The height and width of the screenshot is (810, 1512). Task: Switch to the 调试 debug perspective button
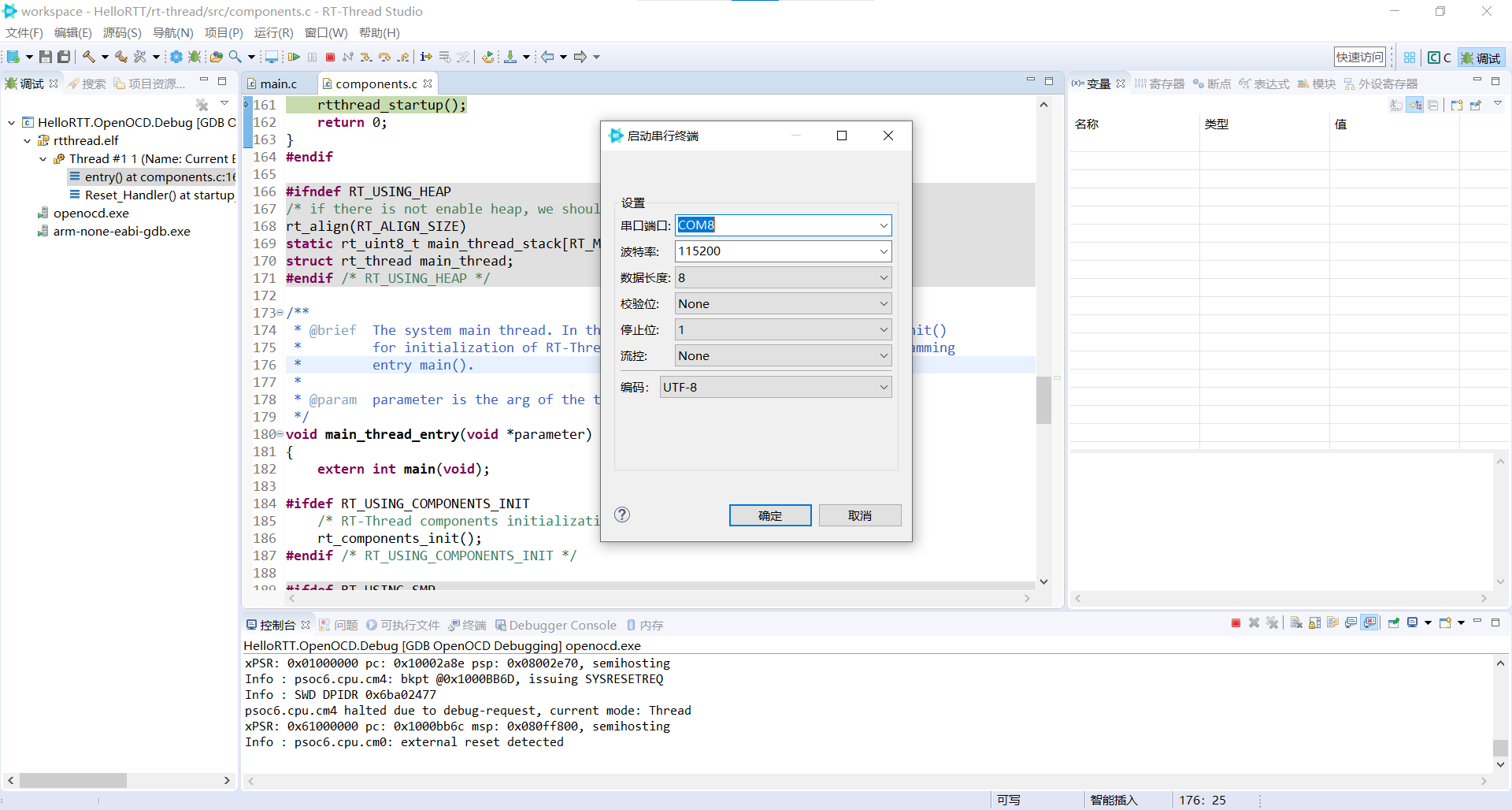pyautogui.click(x=1480, y=58)
